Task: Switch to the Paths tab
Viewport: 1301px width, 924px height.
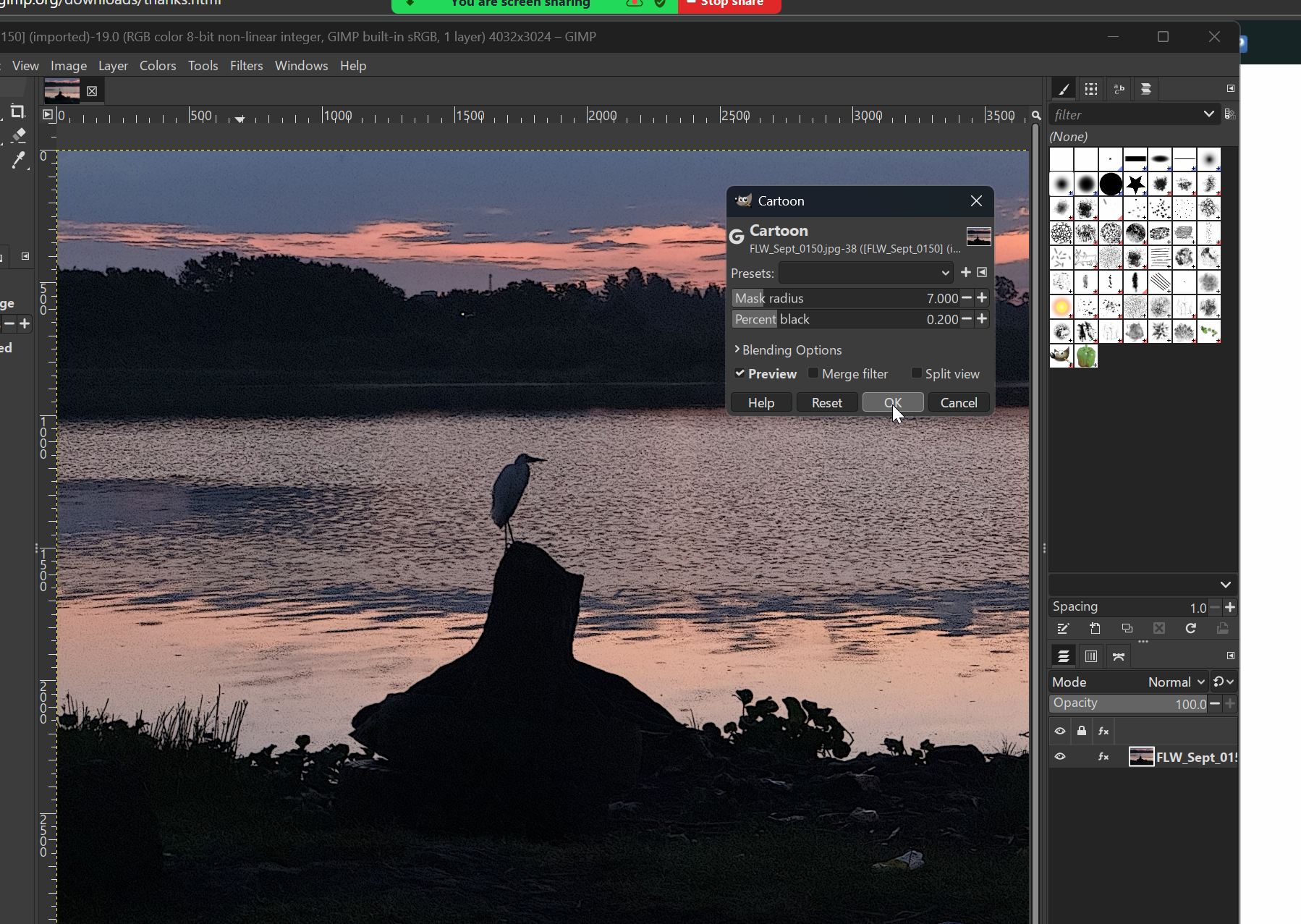Action: pos(1119,656)
